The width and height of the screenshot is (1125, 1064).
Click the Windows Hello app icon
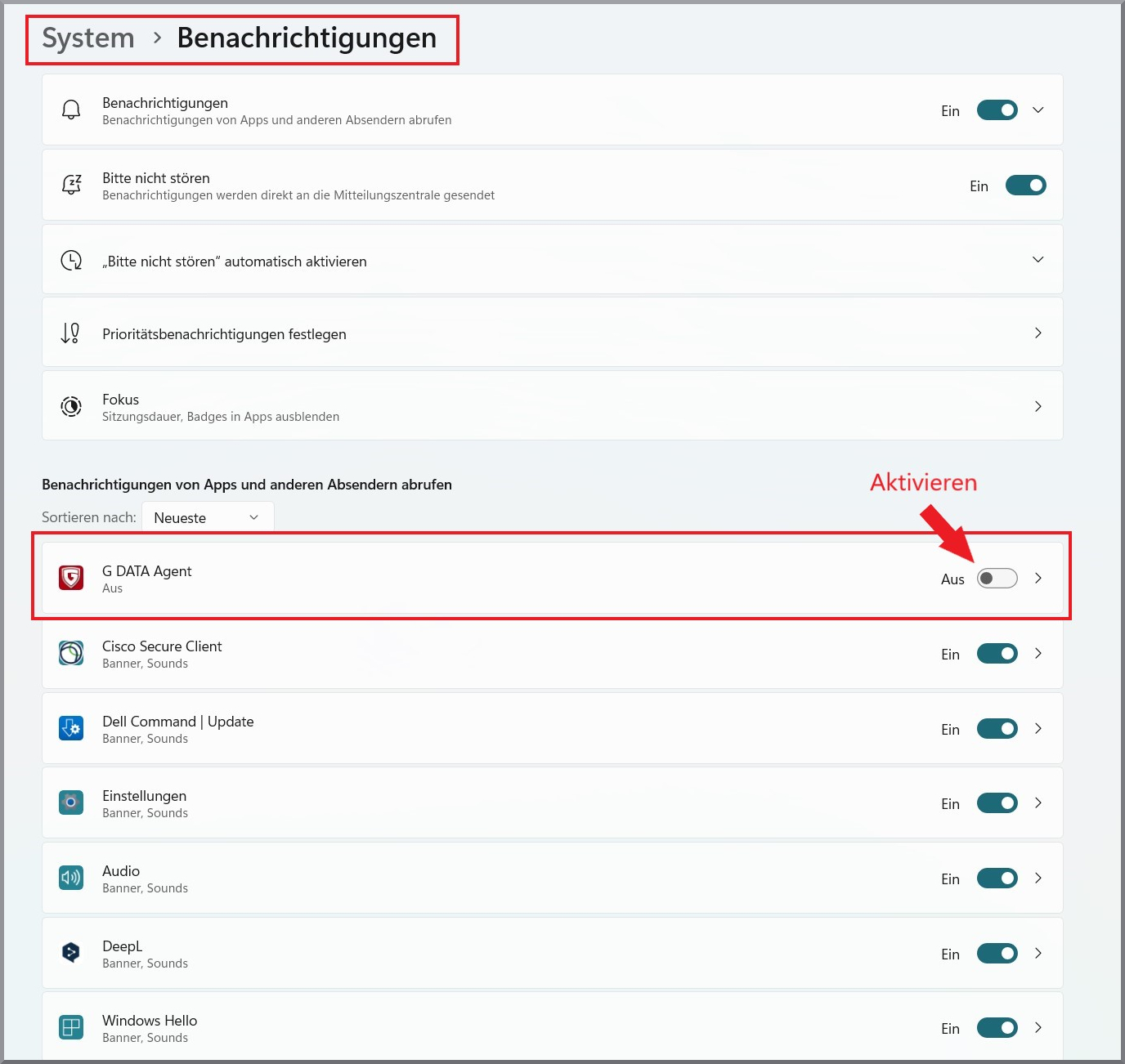coord(71,1027)
